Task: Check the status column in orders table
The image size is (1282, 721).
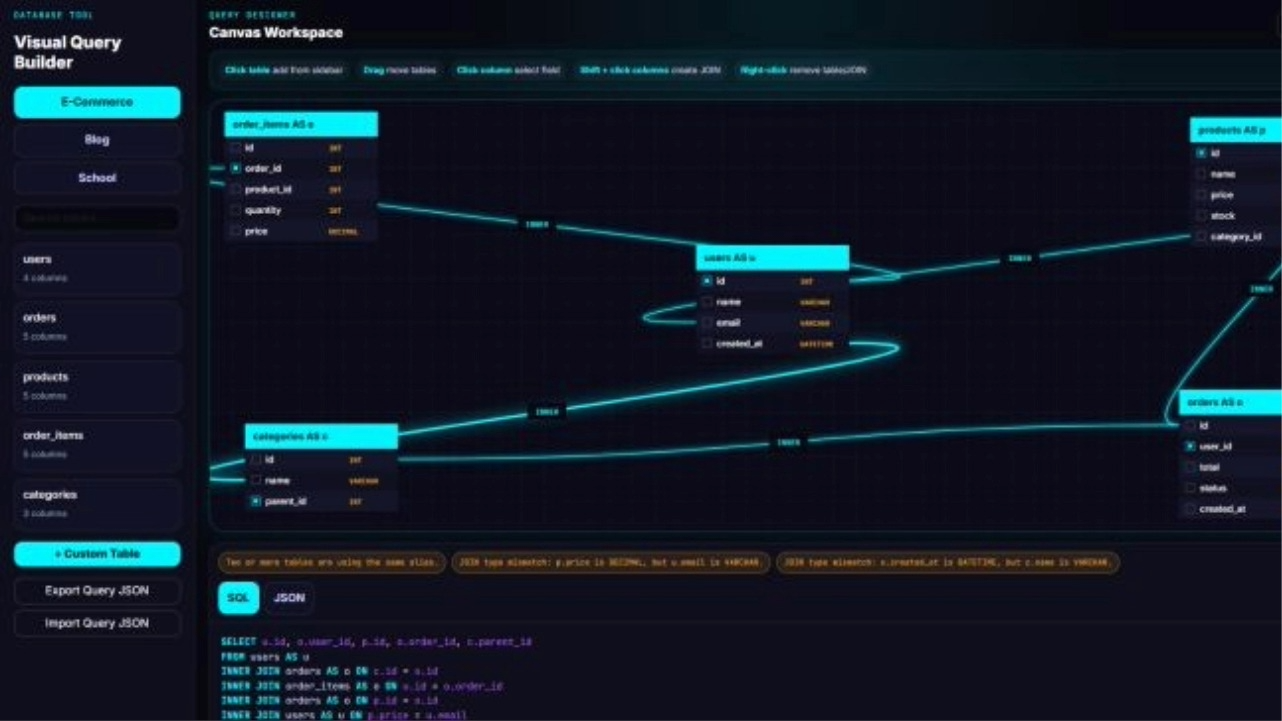Action: click(1190, 488)
